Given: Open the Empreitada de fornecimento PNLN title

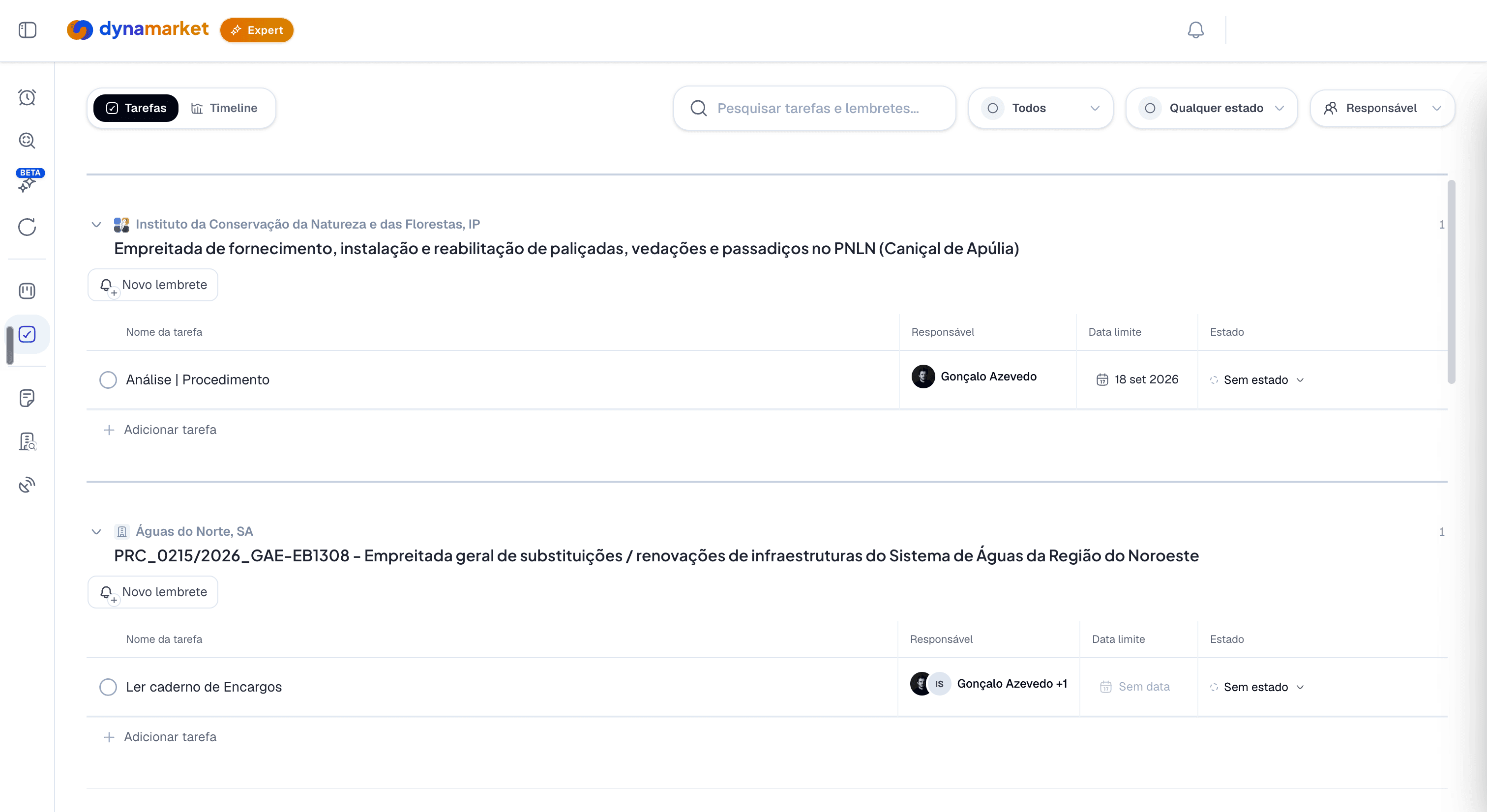Looking at the screenshot, I should 566,249.
